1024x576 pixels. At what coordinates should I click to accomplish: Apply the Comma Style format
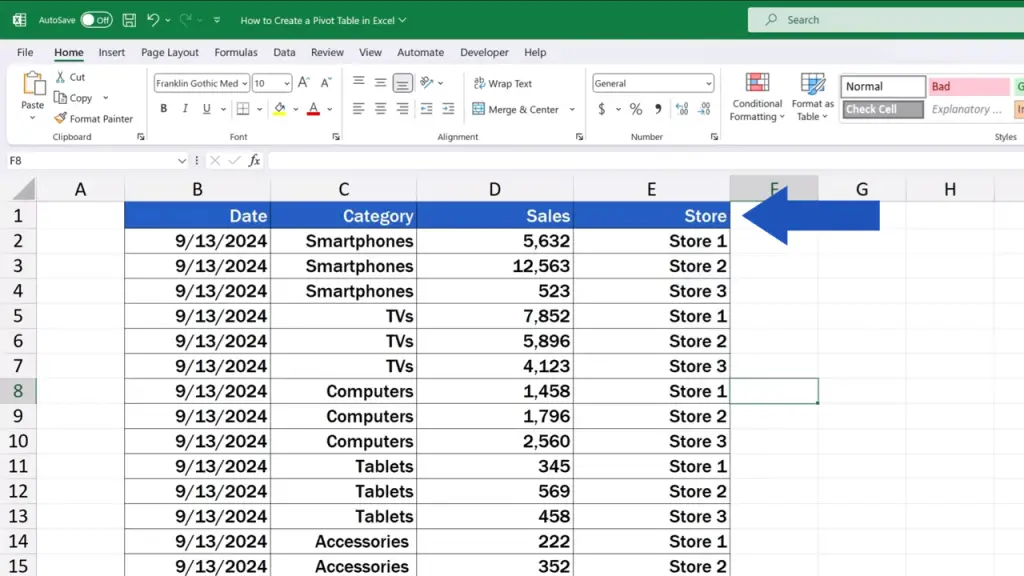click(x=658, y=109)
